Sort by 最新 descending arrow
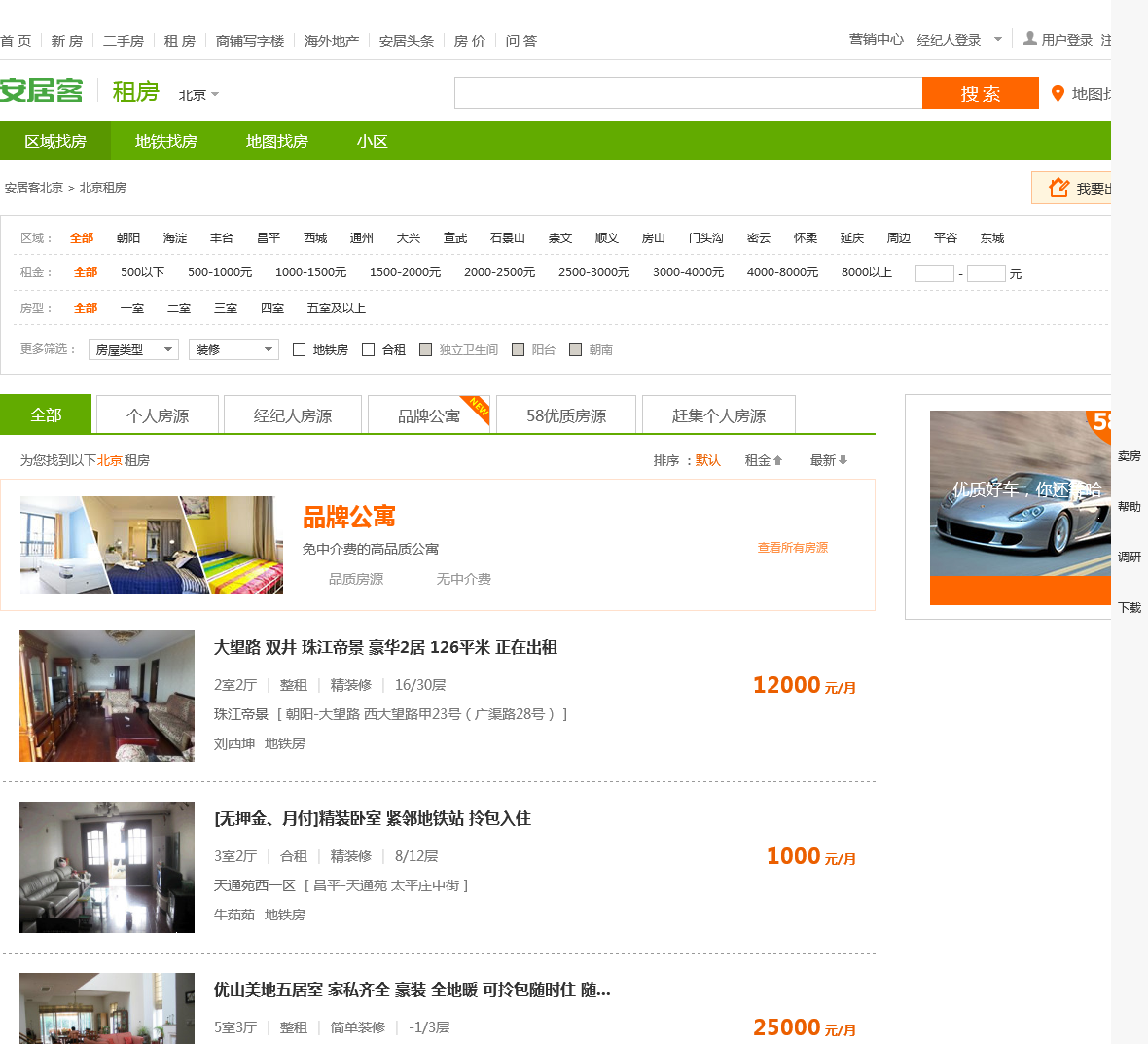The width and height of the screenshot is (1148, 1044). click(x=843, y=460)
